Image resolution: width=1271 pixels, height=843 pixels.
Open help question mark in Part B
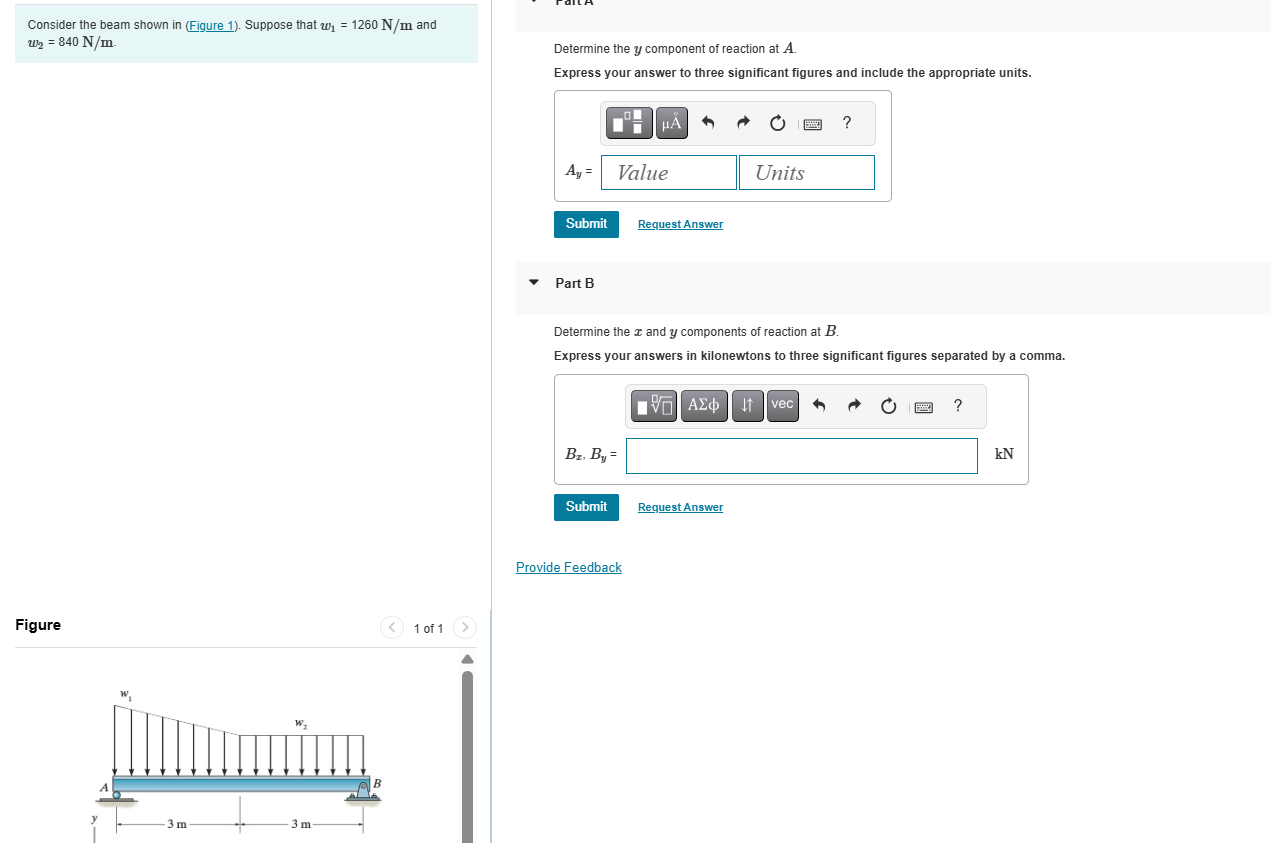point(958,405)
